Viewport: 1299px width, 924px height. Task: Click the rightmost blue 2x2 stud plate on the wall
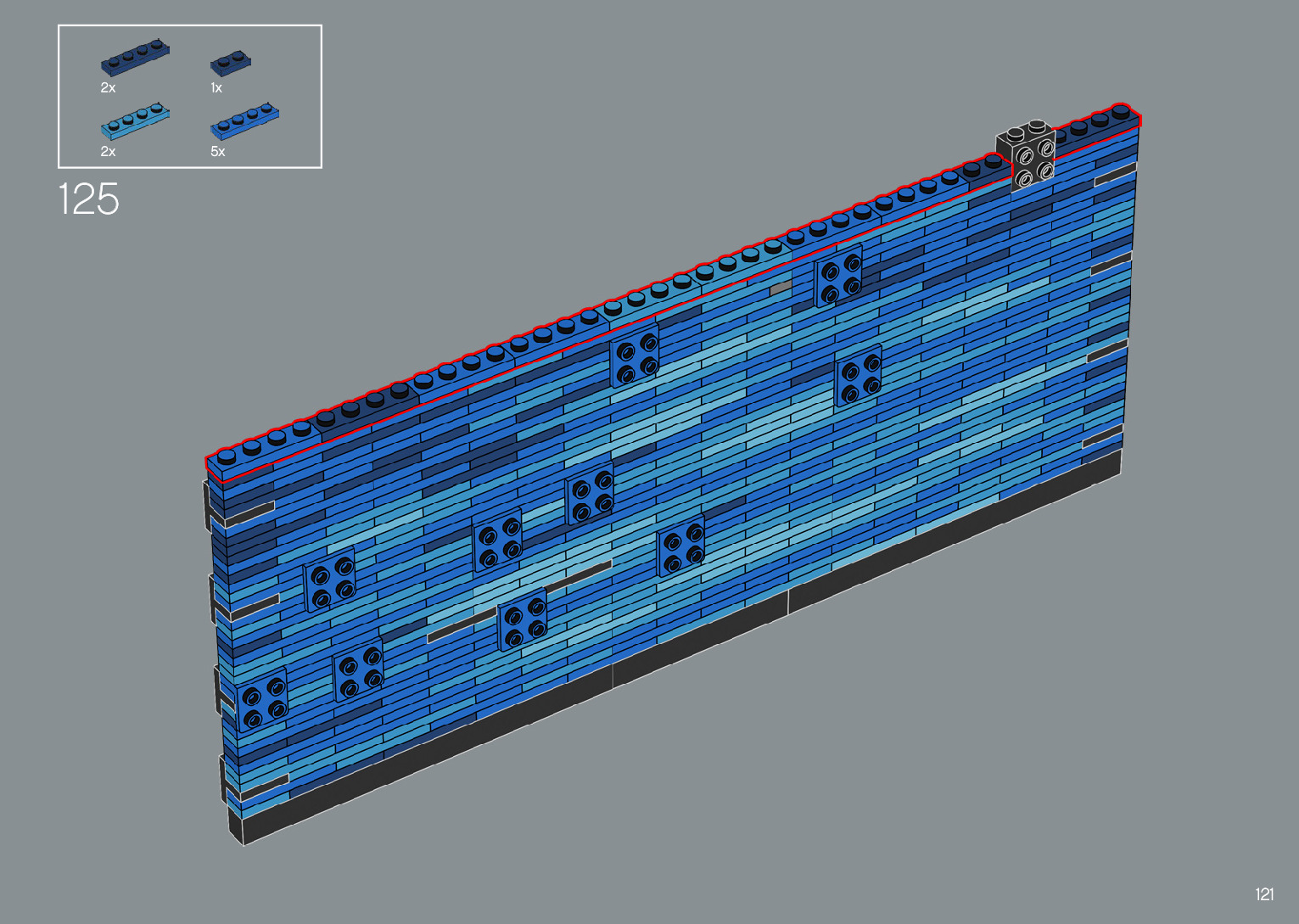pyautogui.click(x=858, y=375)
